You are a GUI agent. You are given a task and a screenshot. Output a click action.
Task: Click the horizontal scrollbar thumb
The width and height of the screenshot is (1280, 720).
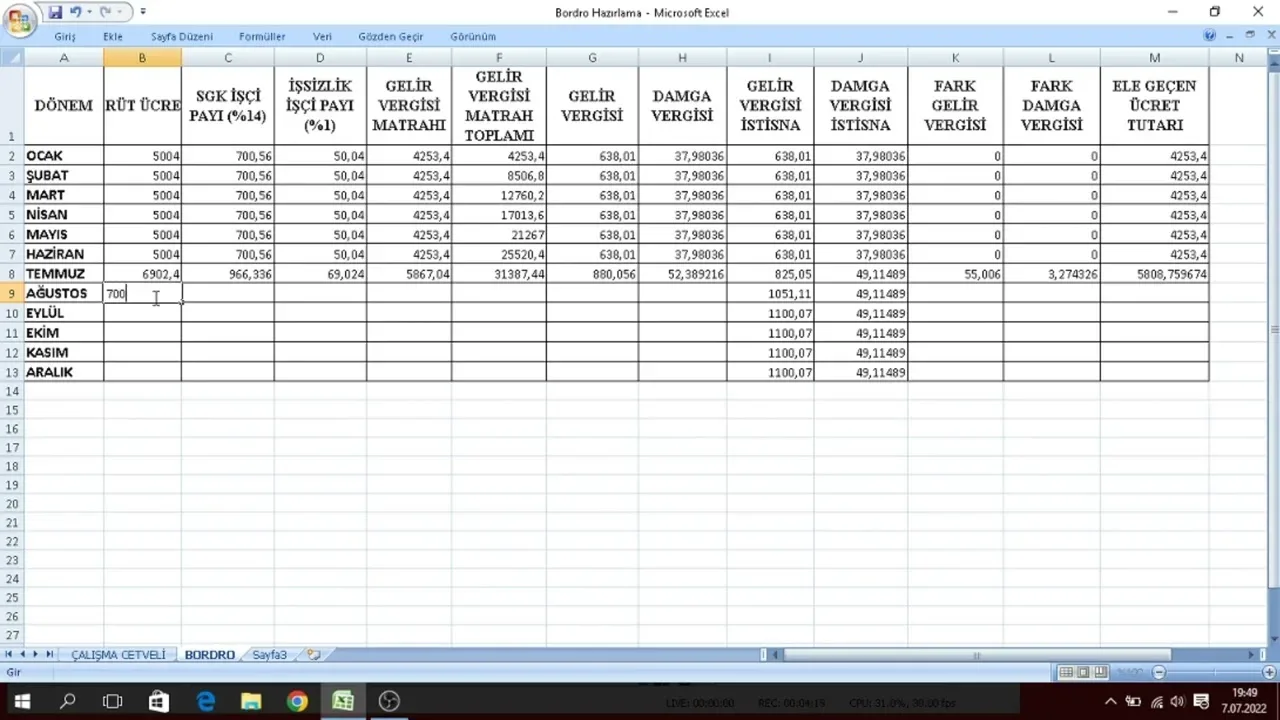pos(976,655)
